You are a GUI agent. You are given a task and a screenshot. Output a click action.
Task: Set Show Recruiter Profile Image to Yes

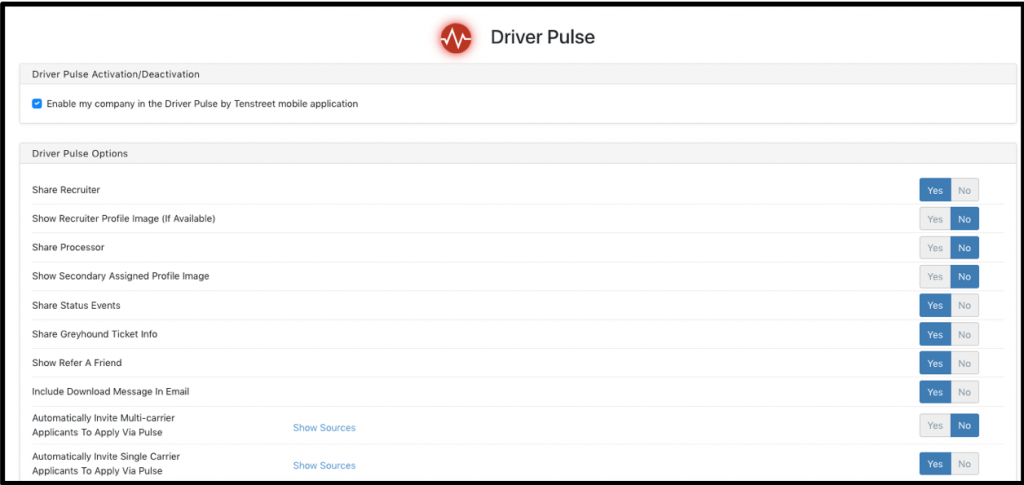(x=935, y=219)
